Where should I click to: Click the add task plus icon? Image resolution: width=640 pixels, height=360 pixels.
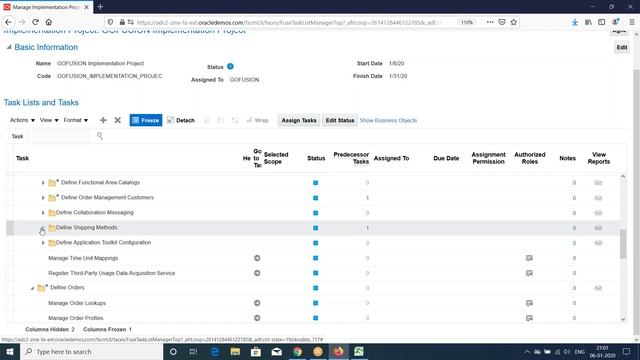click(x=103, y=120)
